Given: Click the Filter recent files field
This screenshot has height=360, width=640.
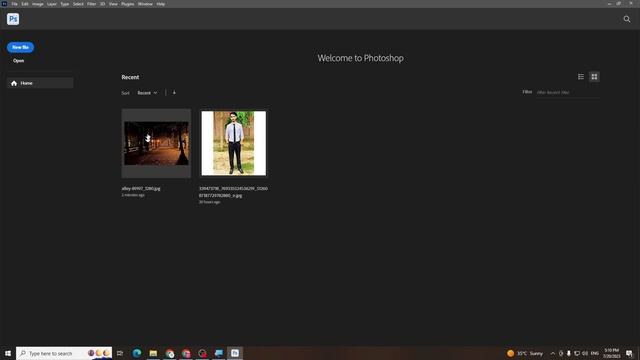Looking at the screenshot, I should coord(568,93).
